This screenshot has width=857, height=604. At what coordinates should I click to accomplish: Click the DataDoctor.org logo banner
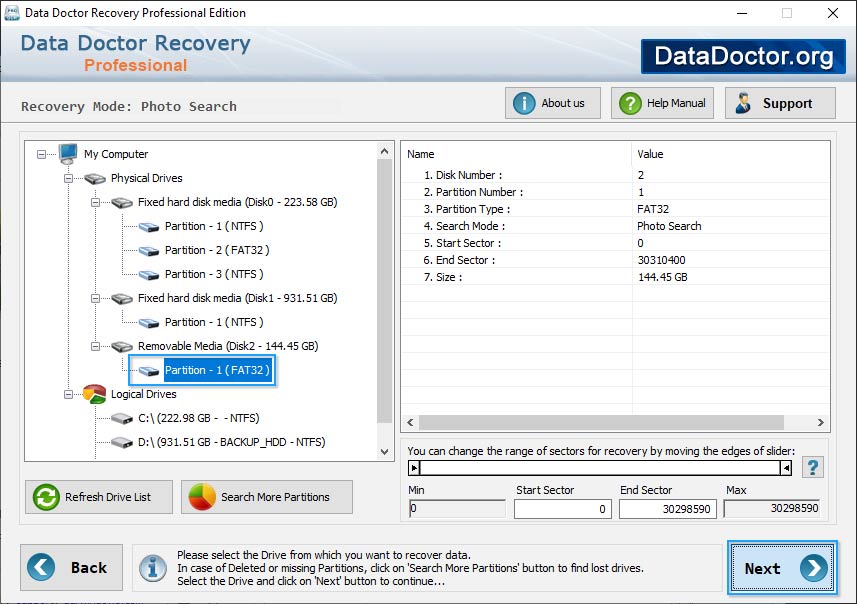(743, 56)
